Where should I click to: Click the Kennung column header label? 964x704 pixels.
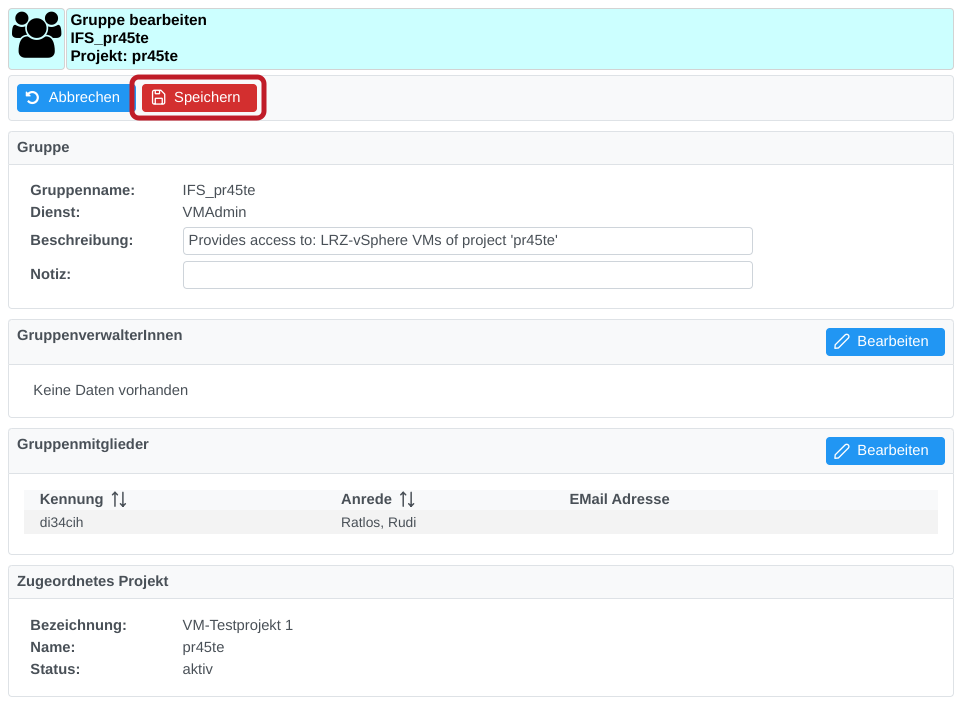[x=71, y=499]
